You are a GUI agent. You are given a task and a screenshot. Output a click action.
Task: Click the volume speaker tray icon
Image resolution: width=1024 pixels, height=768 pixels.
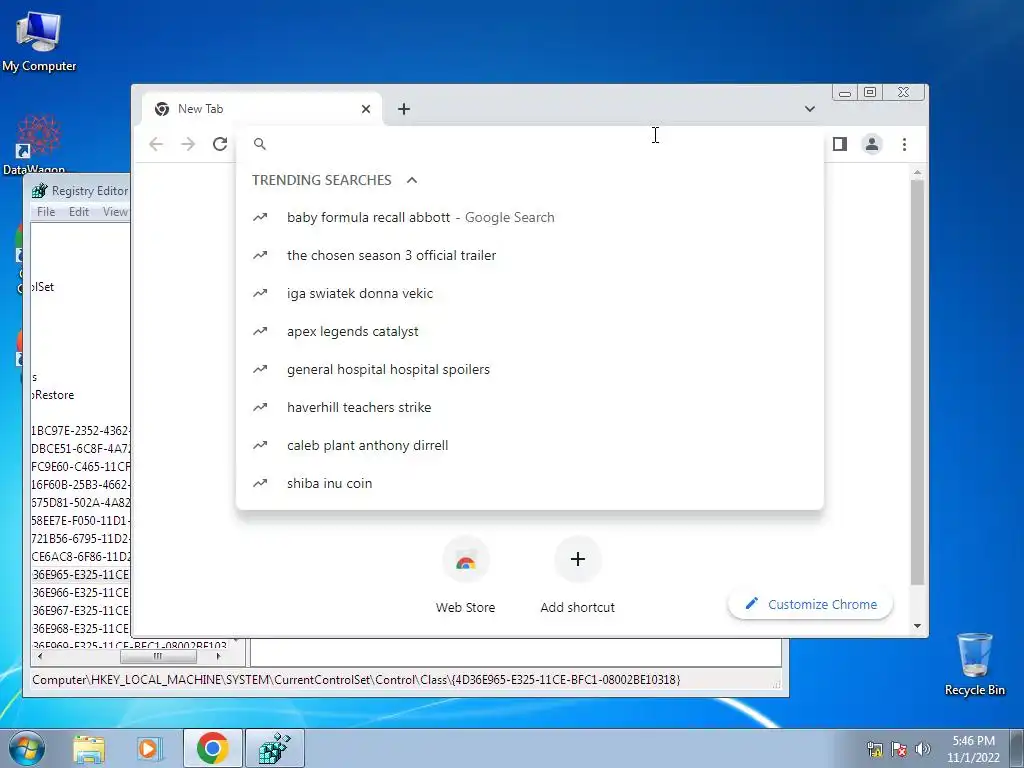coord(923,750)
